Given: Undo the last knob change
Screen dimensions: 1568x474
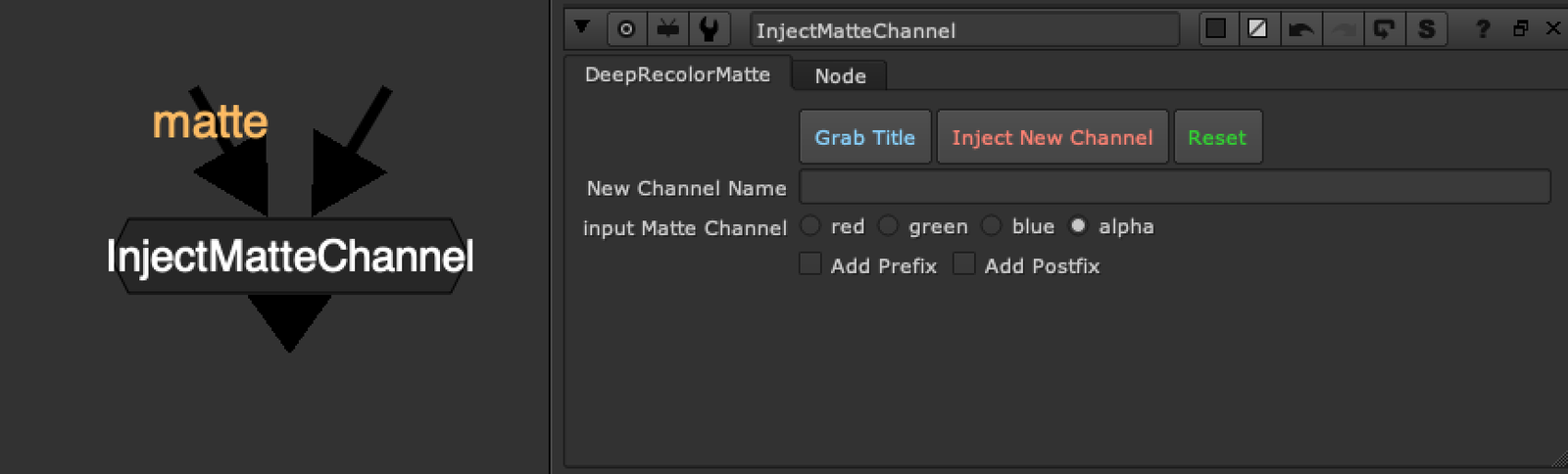Looking at the screenshot, I should coord(1300,29).
